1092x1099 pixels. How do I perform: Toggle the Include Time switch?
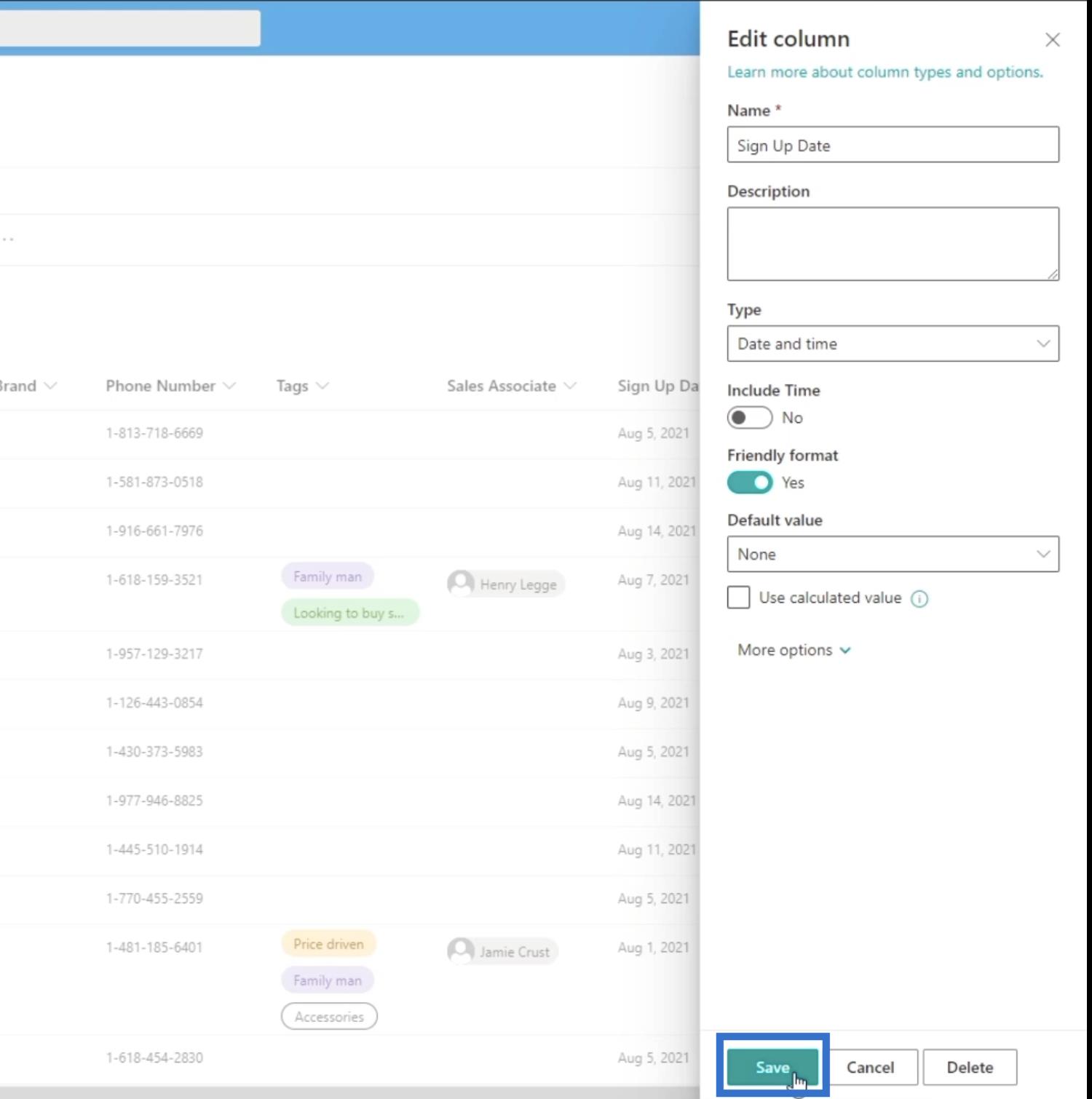(x=749, y=418)
